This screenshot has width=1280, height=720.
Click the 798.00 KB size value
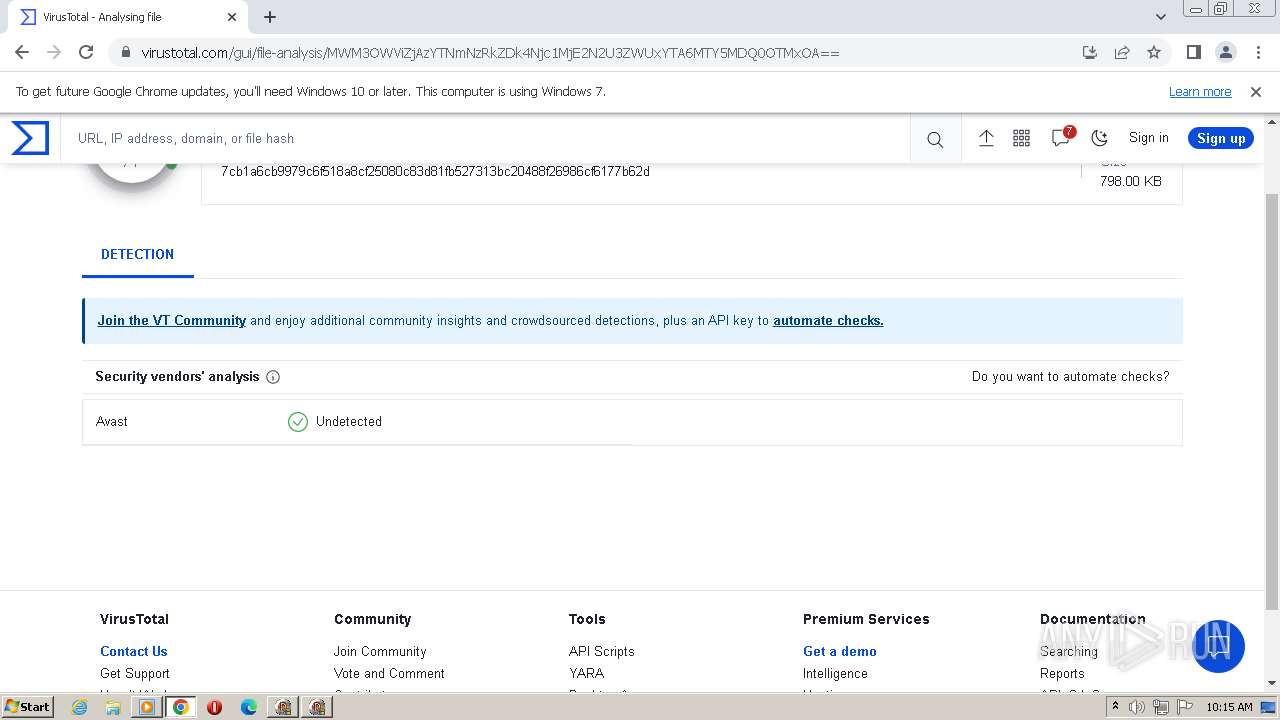click(x=1131, y=181)
